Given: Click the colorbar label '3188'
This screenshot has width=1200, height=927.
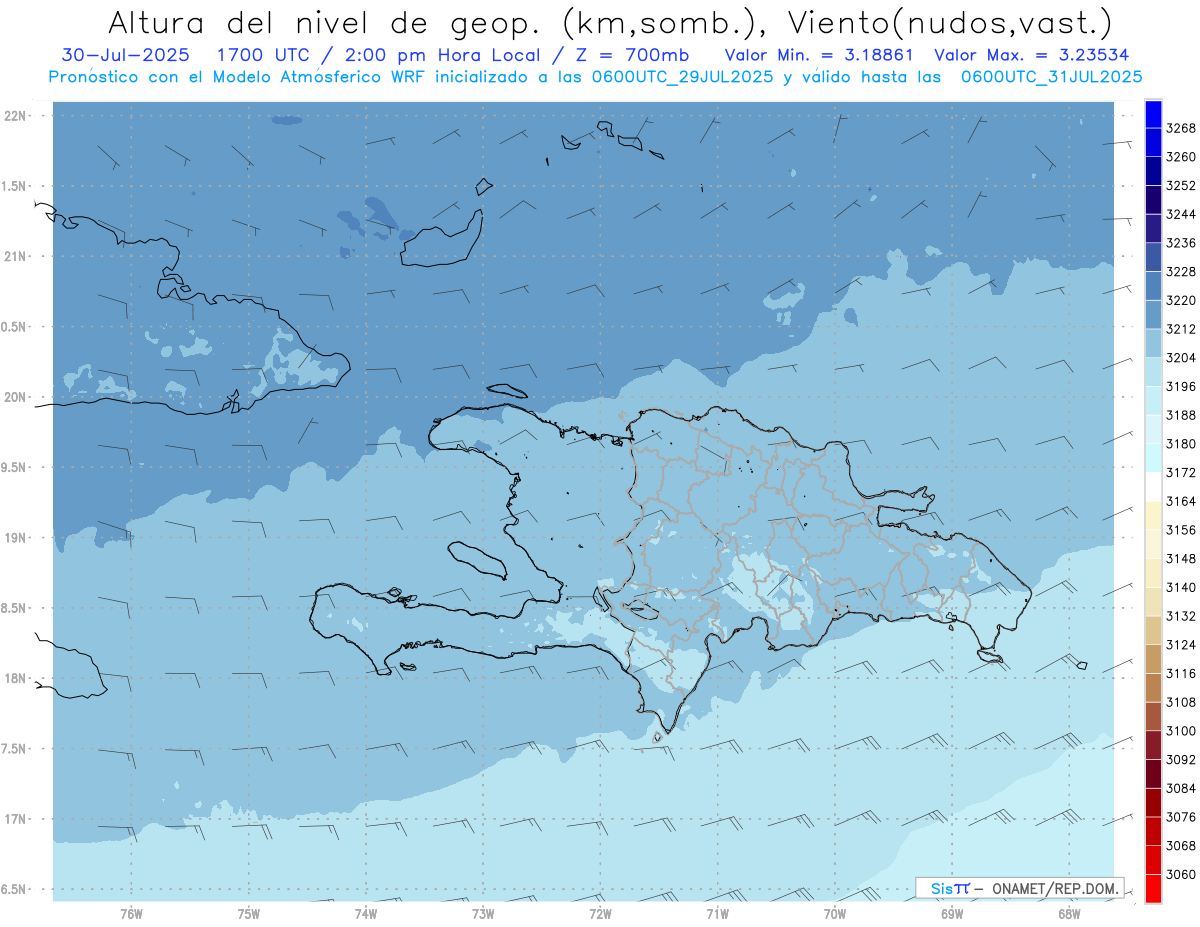Looking at the screenshot, I should click(x=1181, y=415).
